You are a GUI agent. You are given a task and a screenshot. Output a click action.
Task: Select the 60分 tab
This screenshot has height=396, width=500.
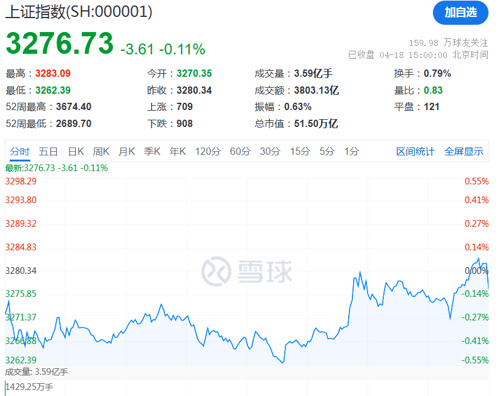click(240, 152)
